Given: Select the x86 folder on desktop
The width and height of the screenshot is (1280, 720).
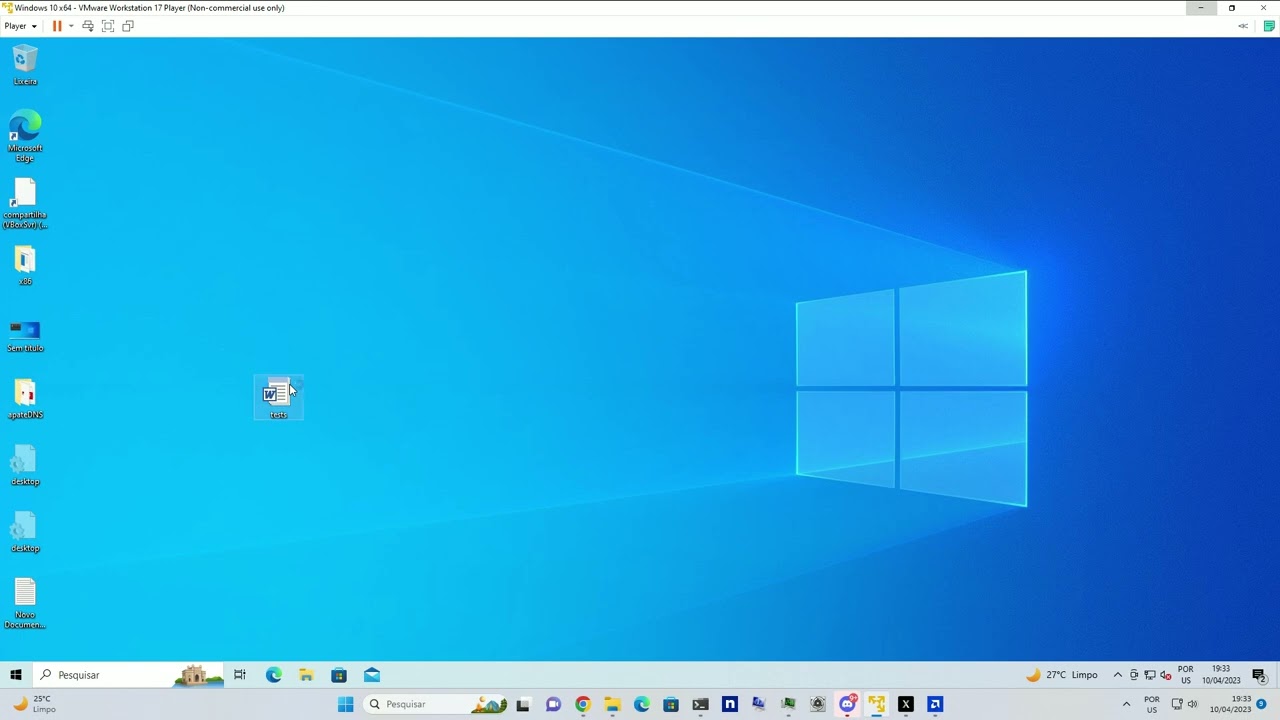Looking at the screenshot, I should click(x=25, y=266).
